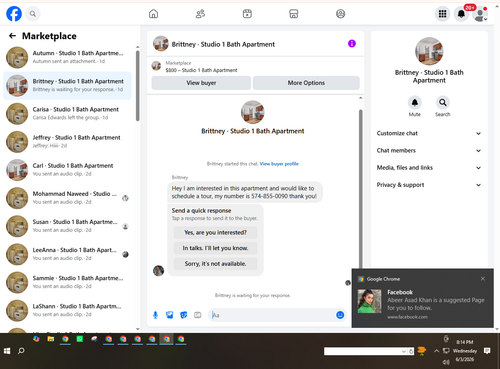Choose a sticker icon in composer
This screenshot has height=369, width=500.
pyautogui.click(x=184, y=315)
